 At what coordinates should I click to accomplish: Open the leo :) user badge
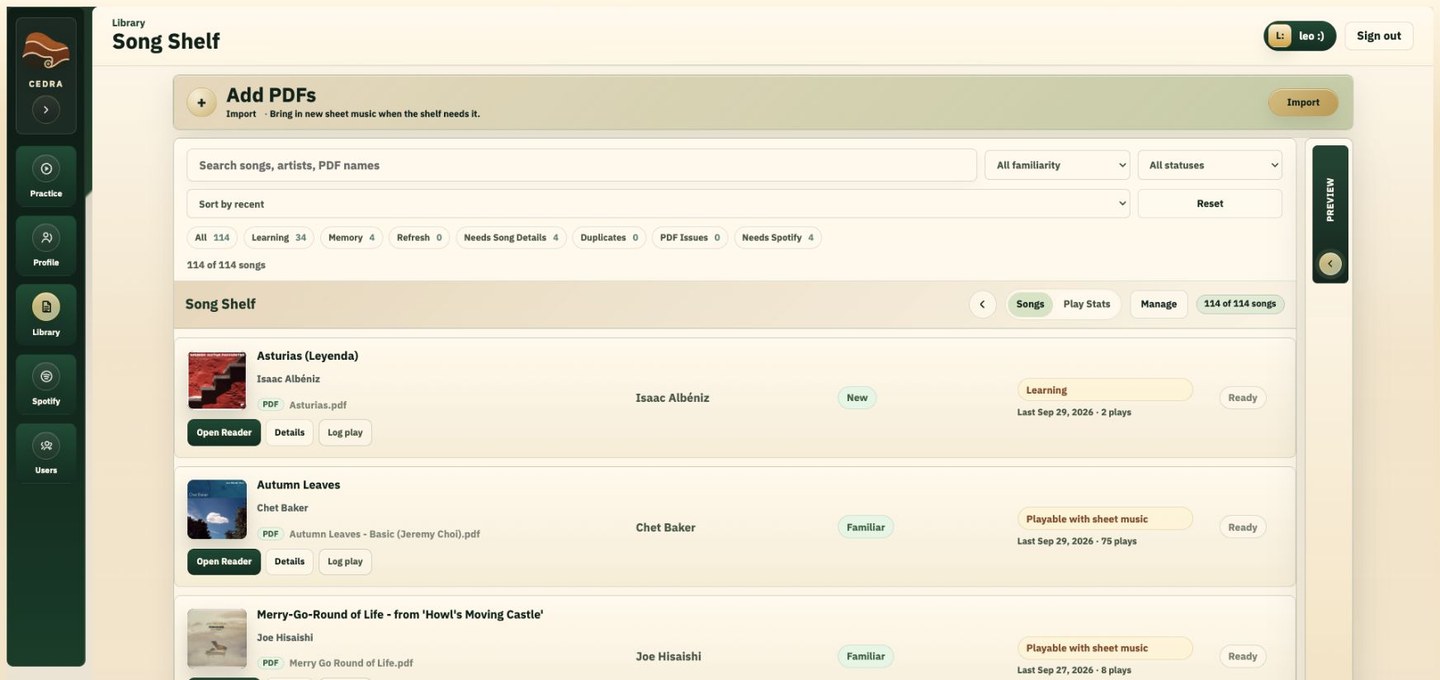pos(1299,36)
